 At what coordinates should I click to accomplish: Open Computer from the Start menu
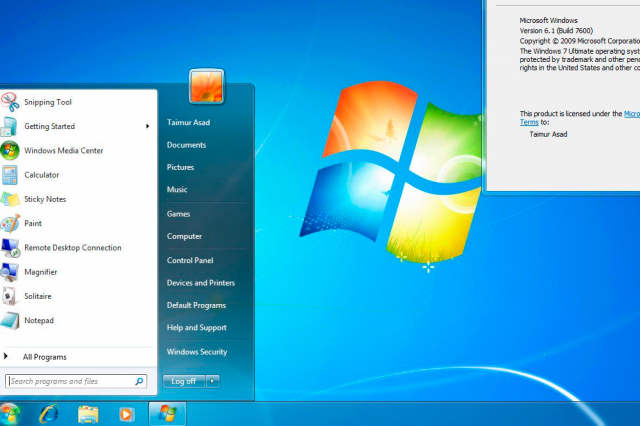(x=184, y=236)
